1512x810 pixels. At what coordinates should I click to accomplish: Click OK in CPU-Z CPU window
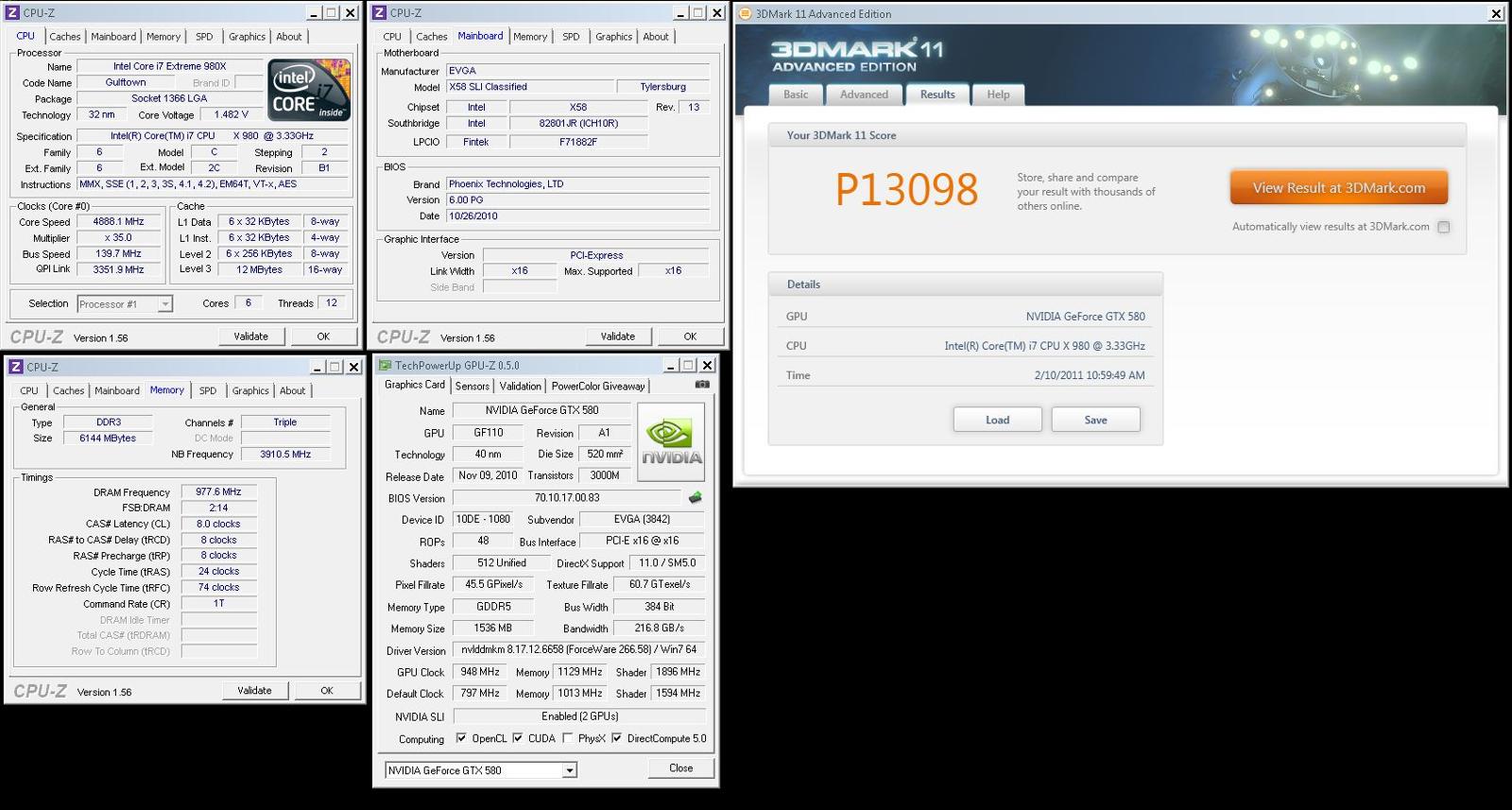[323, 336]
